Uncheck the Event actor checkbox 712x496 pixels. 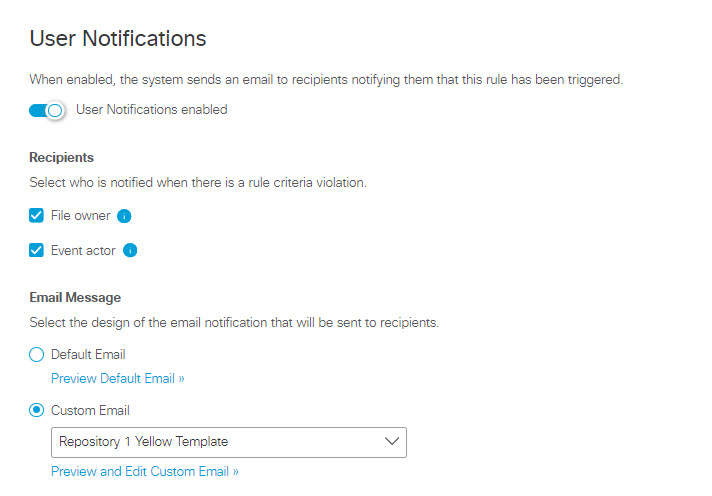click(36, 250)
